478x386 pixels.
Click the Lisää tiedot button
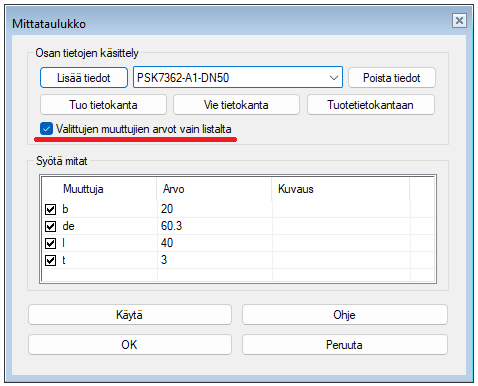point(84,78)
